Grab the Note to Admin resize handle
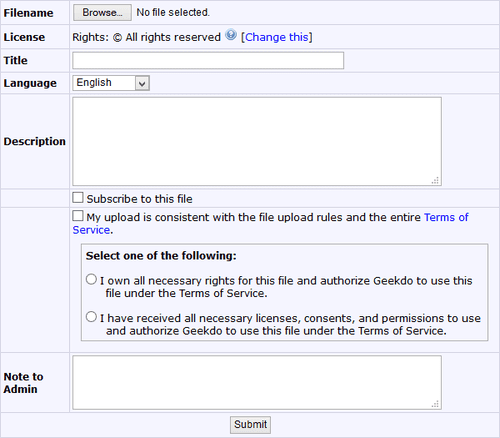Viewport: 500px width, 438px height. point(435,404)
